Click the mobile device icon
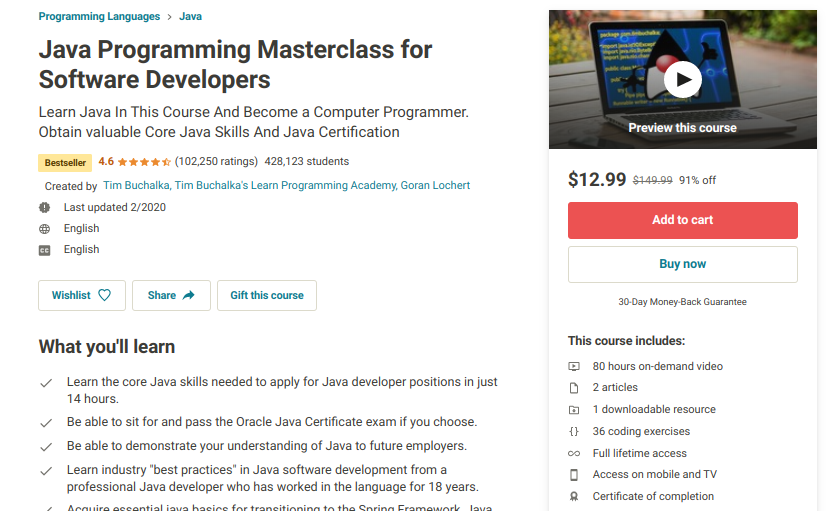Image resolution: width=829 pixels, height=511 pixels. pyautogui.click(x=574, y=475)
